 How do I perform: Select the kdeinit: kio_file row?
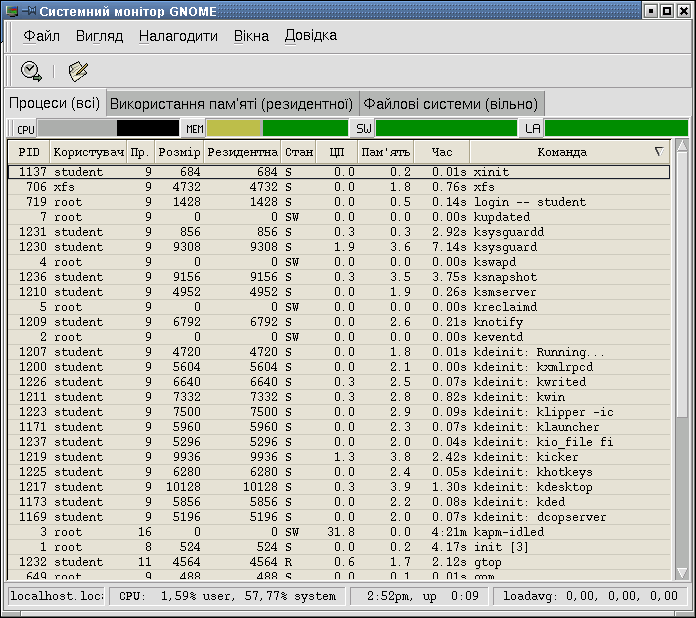pos(339,442)
